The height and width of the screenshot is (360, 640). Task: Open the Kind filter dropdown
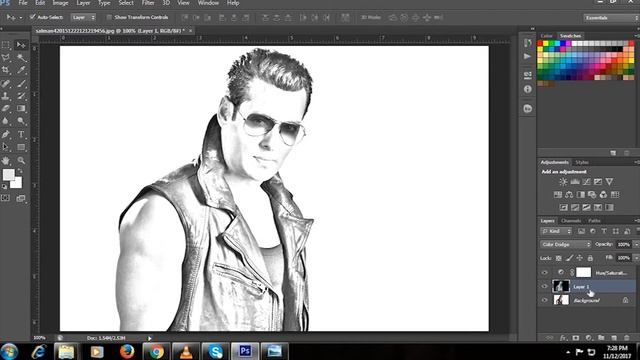(x=556, y=231)
